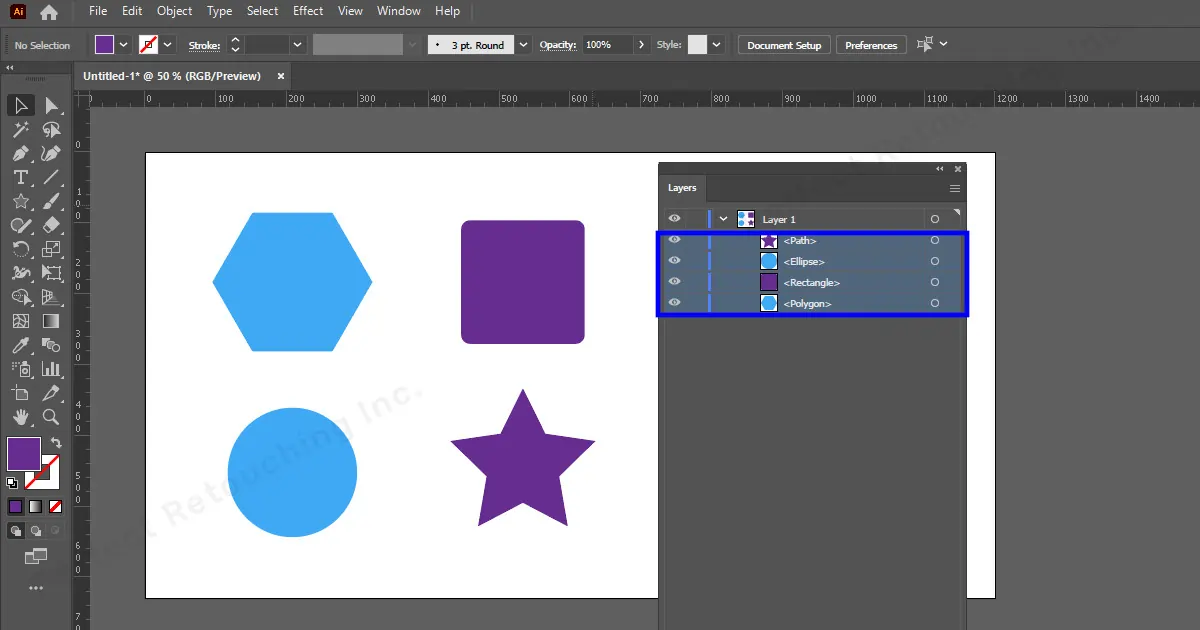Click the Document Setup button
Image resolution: width=1200 pixels, height=630 pixels.
[784, 45]
